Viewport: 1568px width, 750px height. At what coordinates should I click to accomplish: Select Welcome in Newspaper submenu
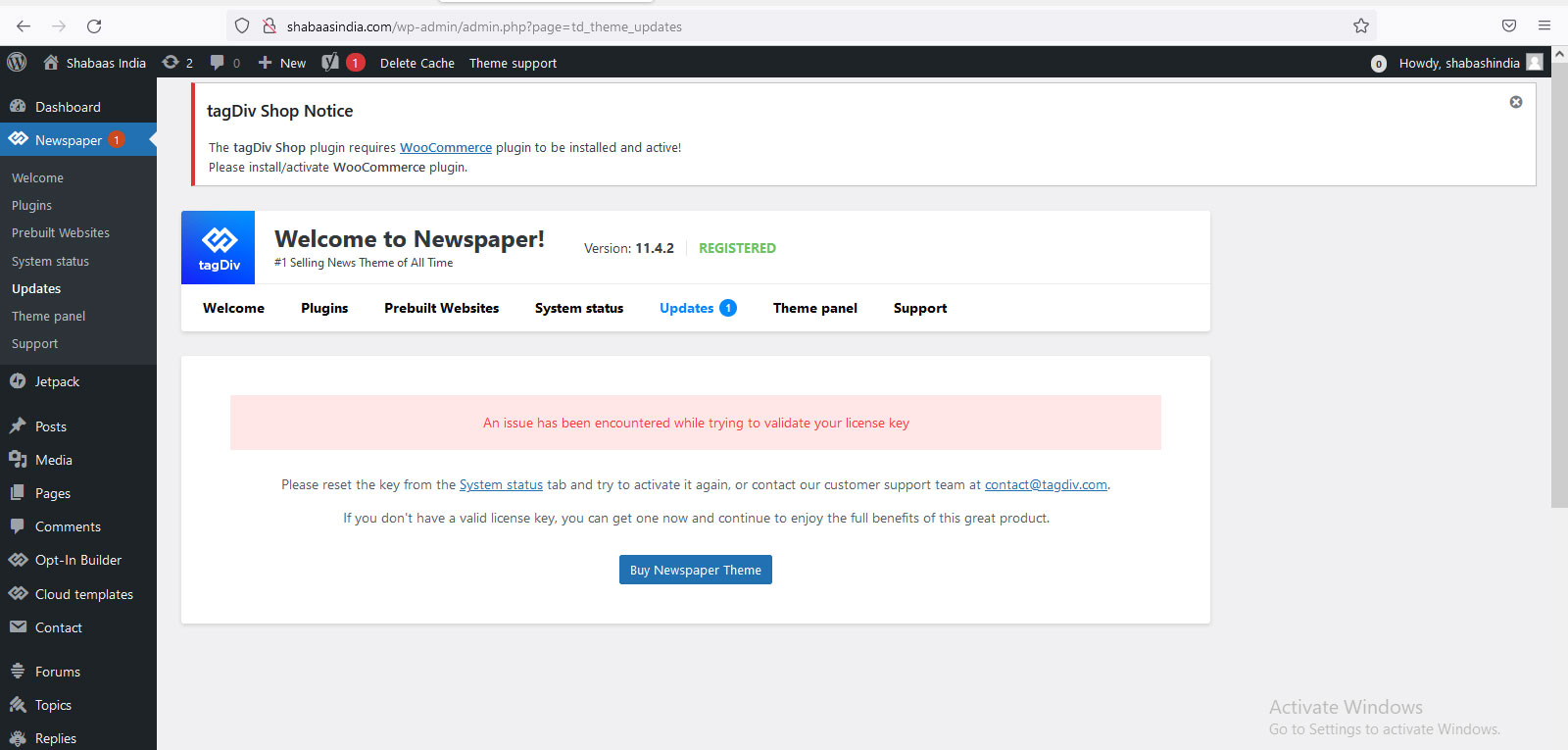pyautogui.click(x=37, y=177)
